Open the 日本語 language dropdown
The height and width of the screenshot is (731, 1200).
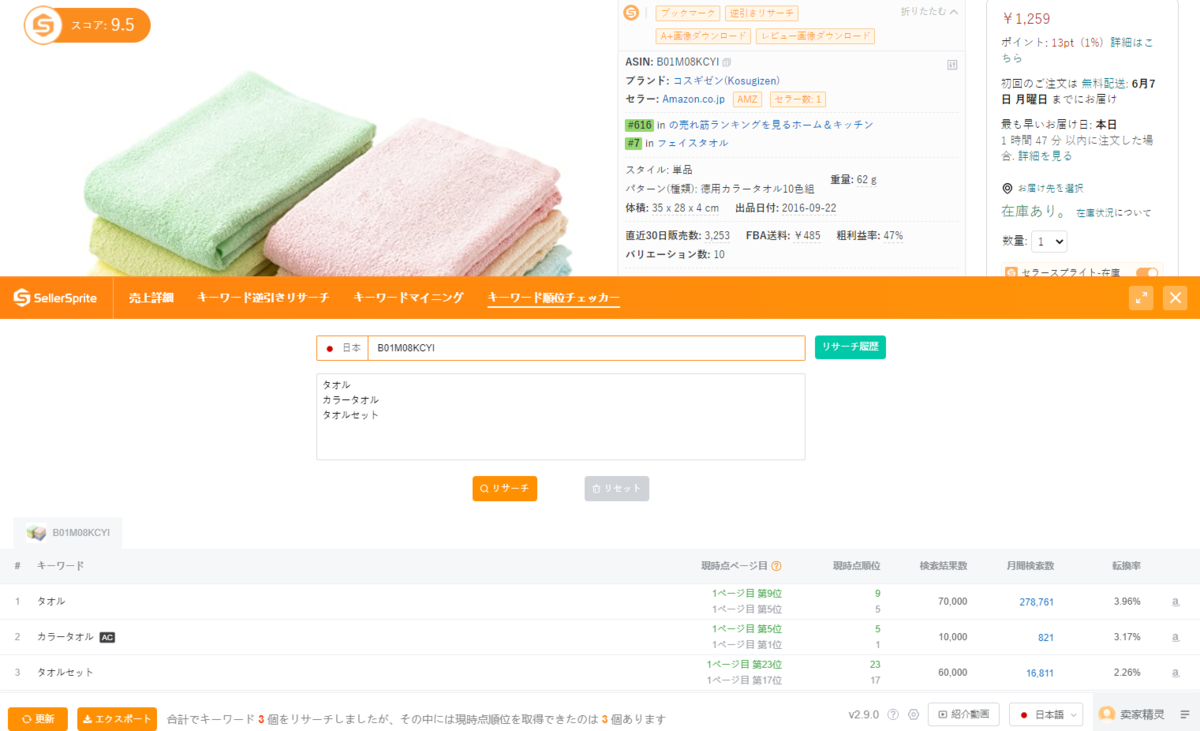[x=1046, y=714]
